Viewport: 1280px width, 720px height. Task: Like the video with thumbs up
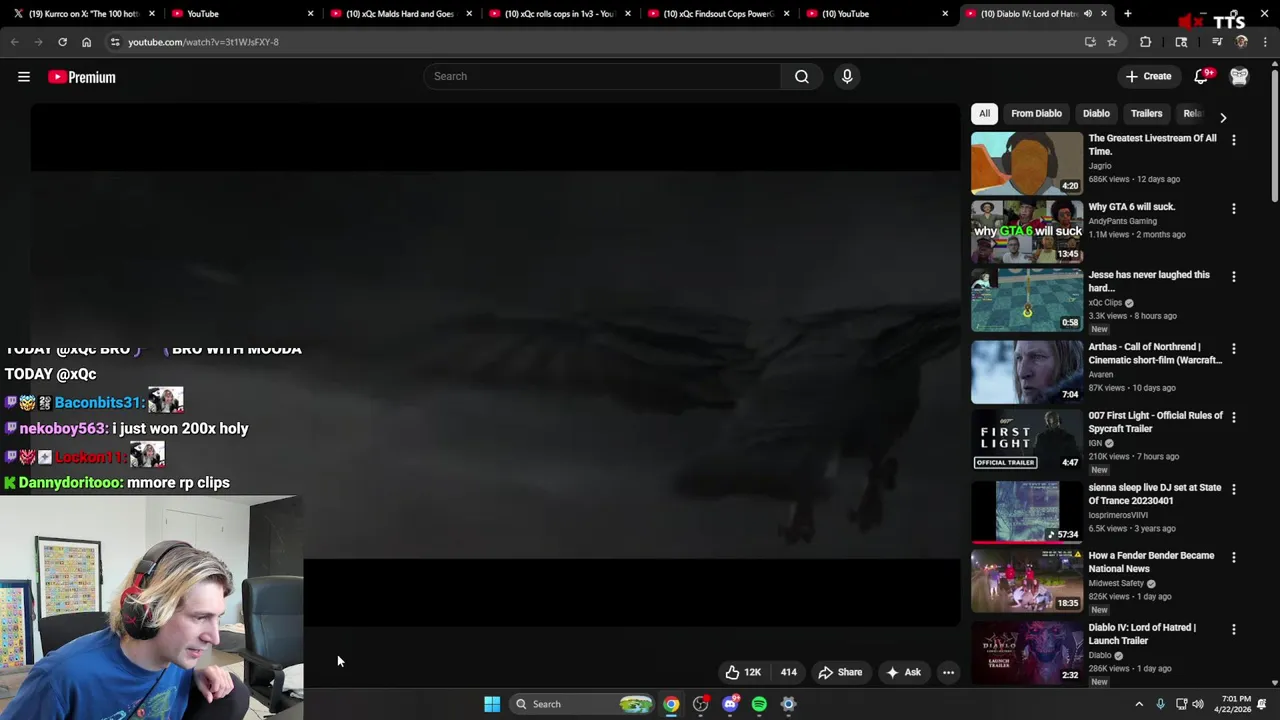[x=742, y=672]
